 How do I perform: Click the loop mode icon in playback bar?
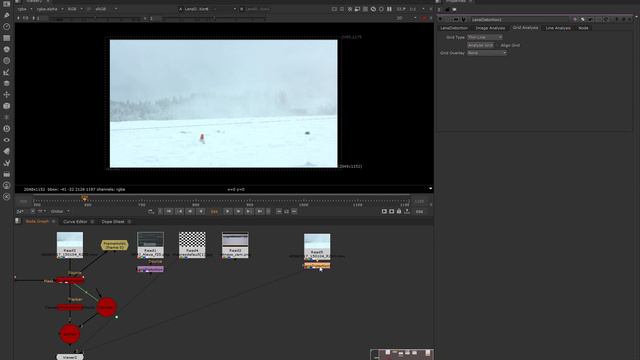pyautogui.click(x=151, y=211)
